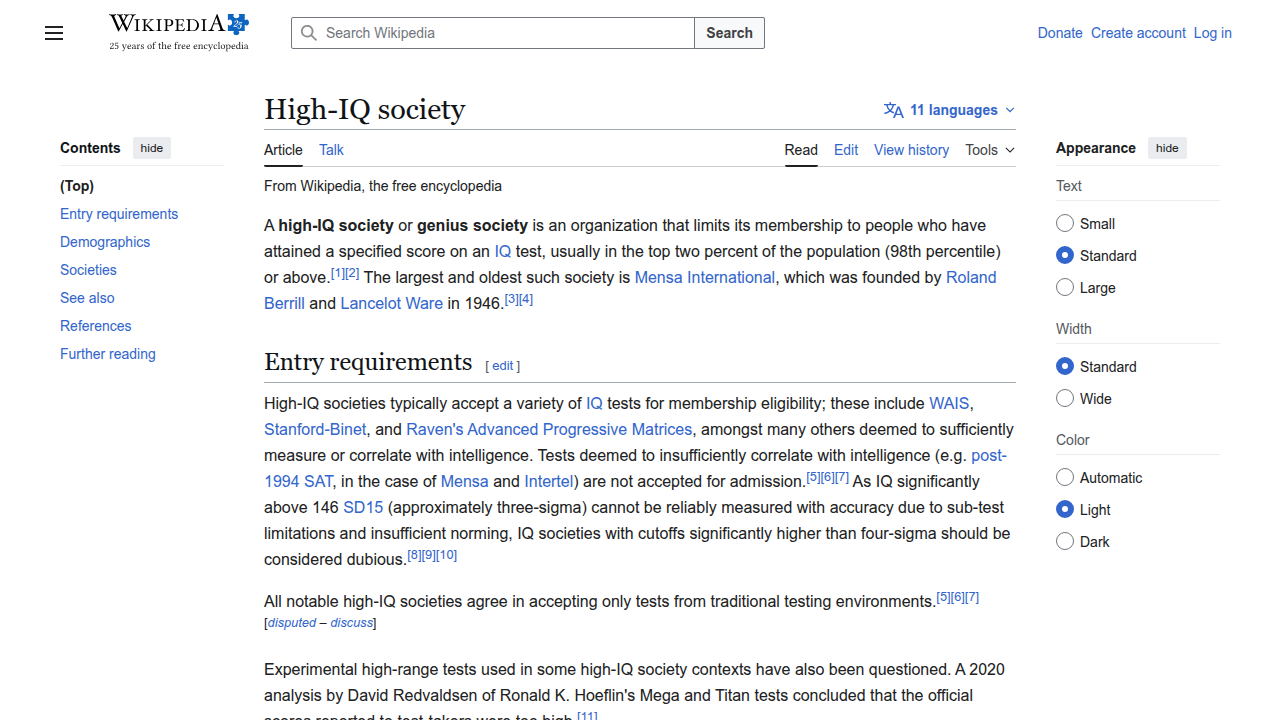Screen dimensions: 1280x720
Task: Open the Lancelot Ware link
Action: coord(391,303)
